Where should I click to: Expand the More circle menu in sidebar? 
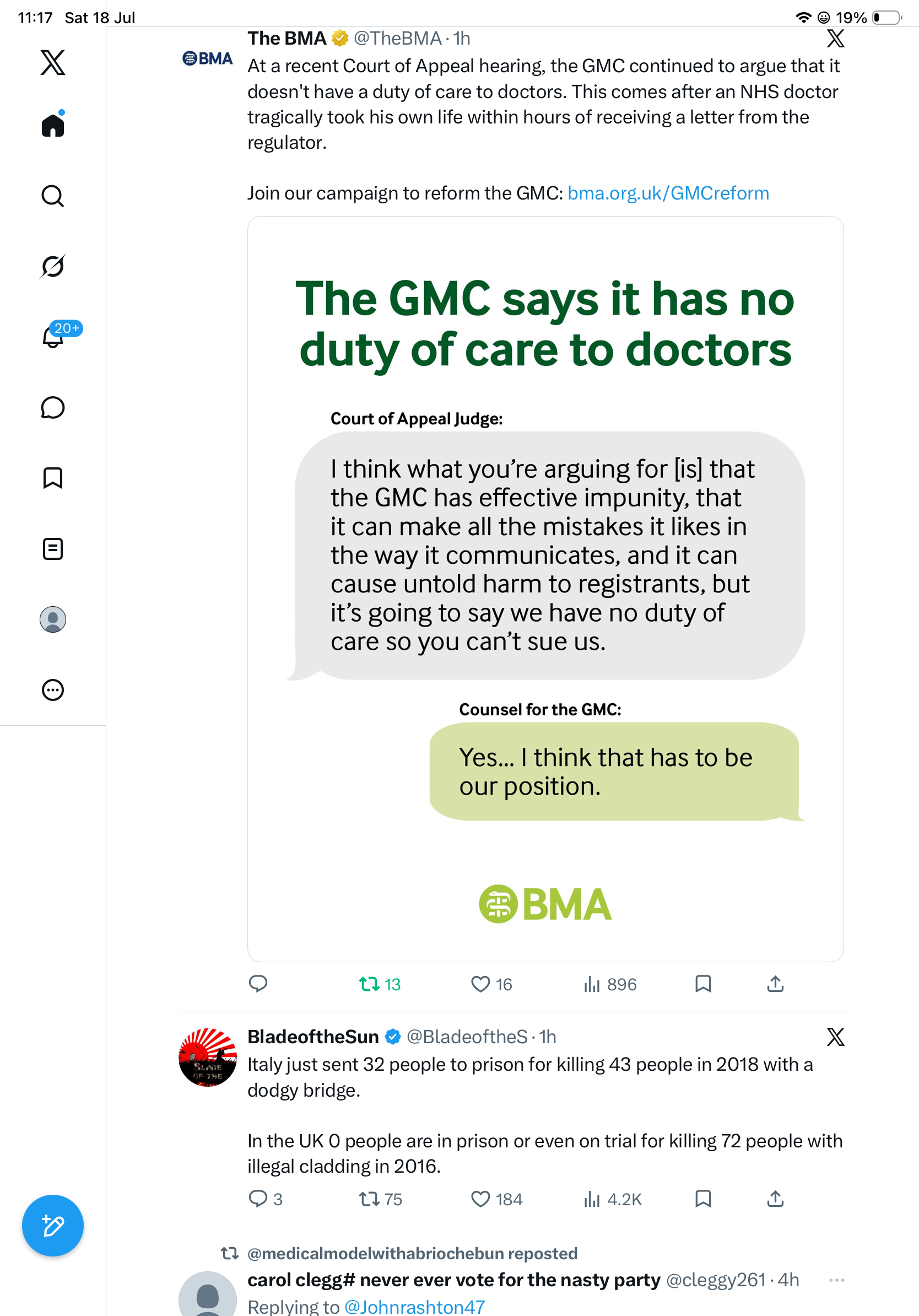coord(53,690)
